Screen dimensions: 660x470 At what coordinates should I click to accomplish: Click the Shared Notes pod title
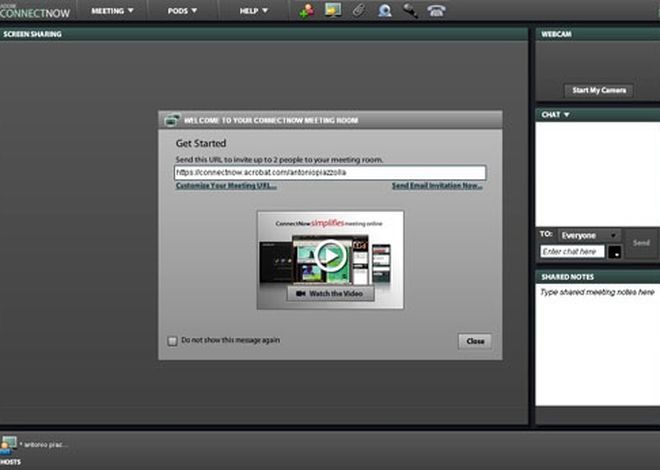point(567,277)
